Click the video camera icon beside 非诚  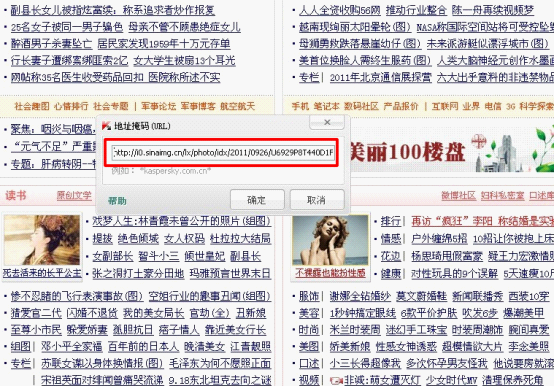pyautogui.click(x=336, y=381)
